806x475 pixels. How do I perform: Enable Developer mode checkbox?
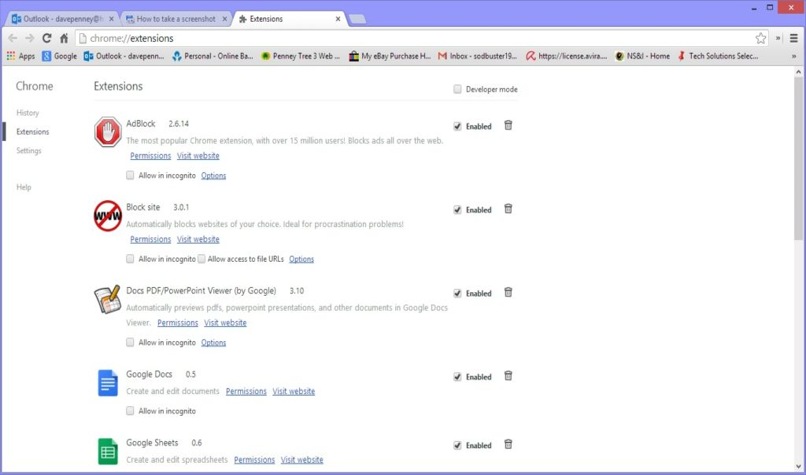[458, 89]
